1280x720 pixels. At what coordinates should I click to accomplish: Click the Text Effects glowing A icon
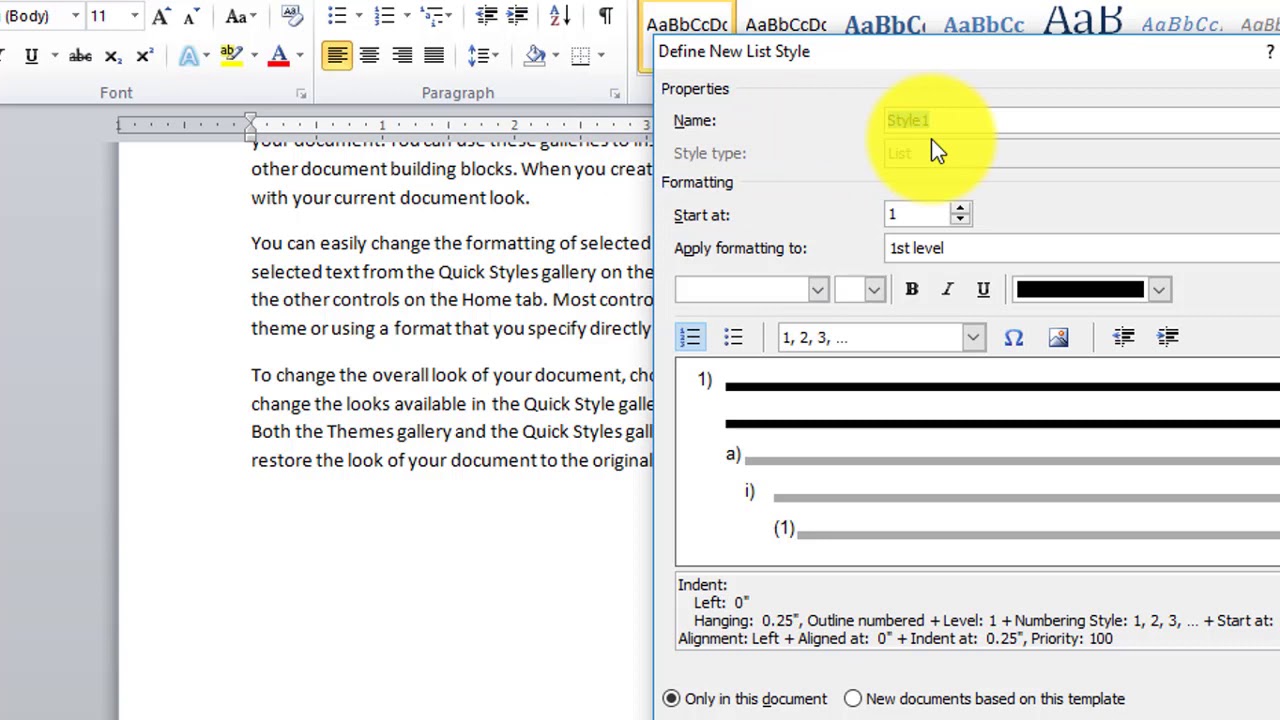tap(189, 56)
